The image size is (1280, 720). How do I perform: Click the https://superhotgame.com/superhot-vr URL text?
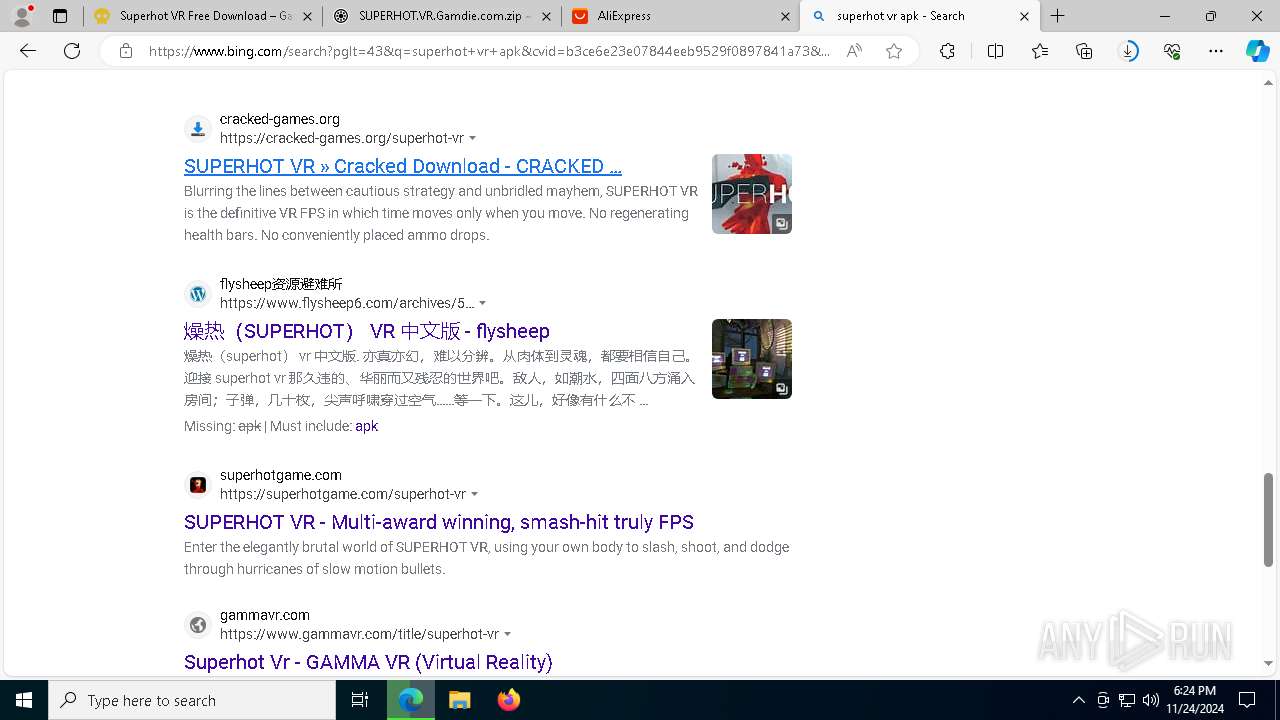[343, 494]
